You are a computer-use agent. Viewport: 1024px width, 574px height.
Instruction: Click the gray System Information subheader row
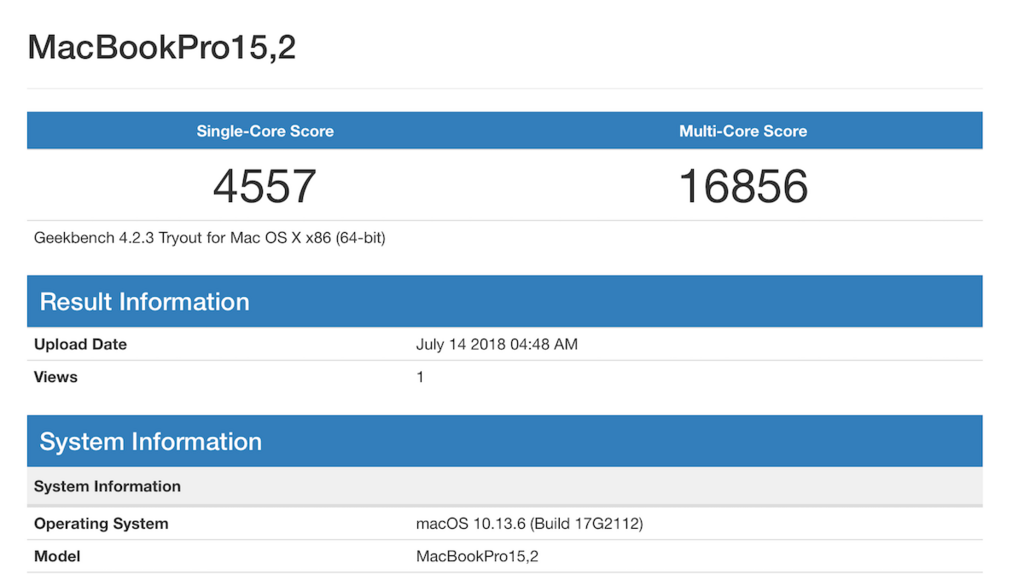[505, 486]
